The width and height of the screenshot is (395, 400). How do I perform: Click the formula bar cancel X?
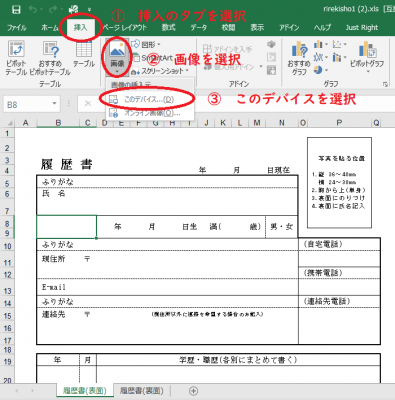tap(88, 104)
